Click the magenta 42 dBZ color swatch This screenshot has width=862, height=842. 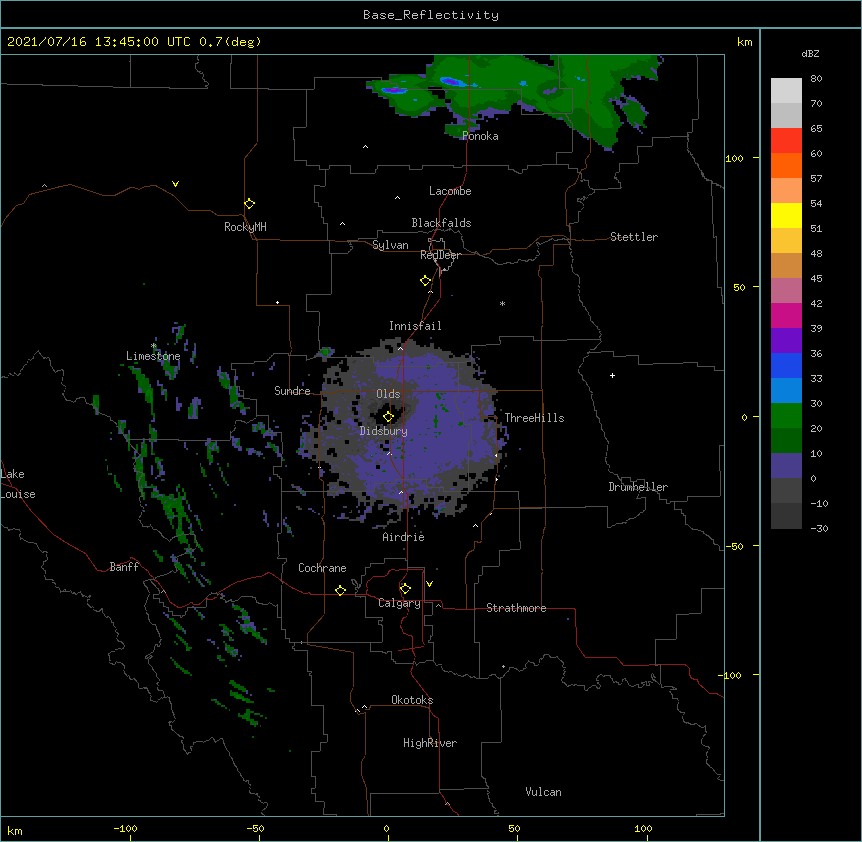[x=786, y=315]
